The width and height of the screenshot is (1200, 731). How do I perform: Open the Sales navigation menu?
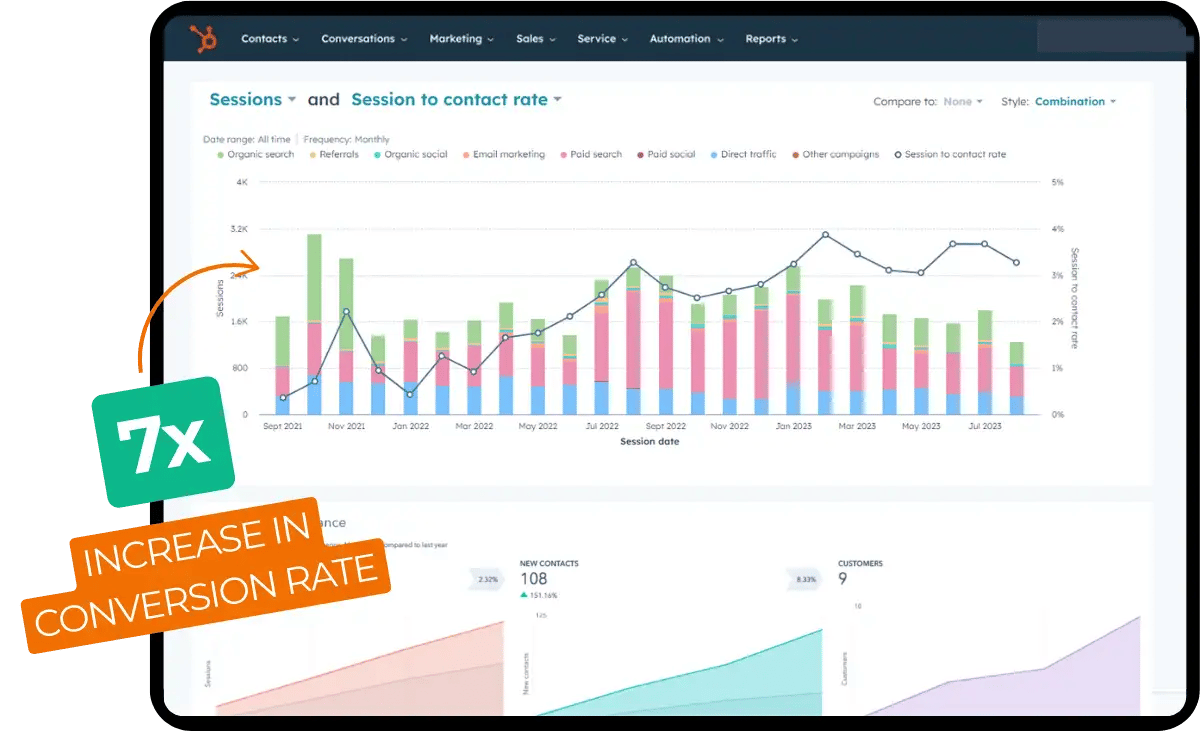[535, 39]
